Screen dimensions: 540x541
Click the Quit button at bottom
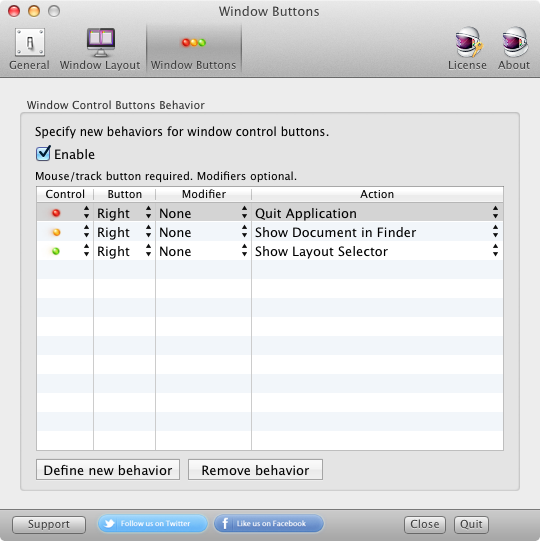tap(471, 524)
